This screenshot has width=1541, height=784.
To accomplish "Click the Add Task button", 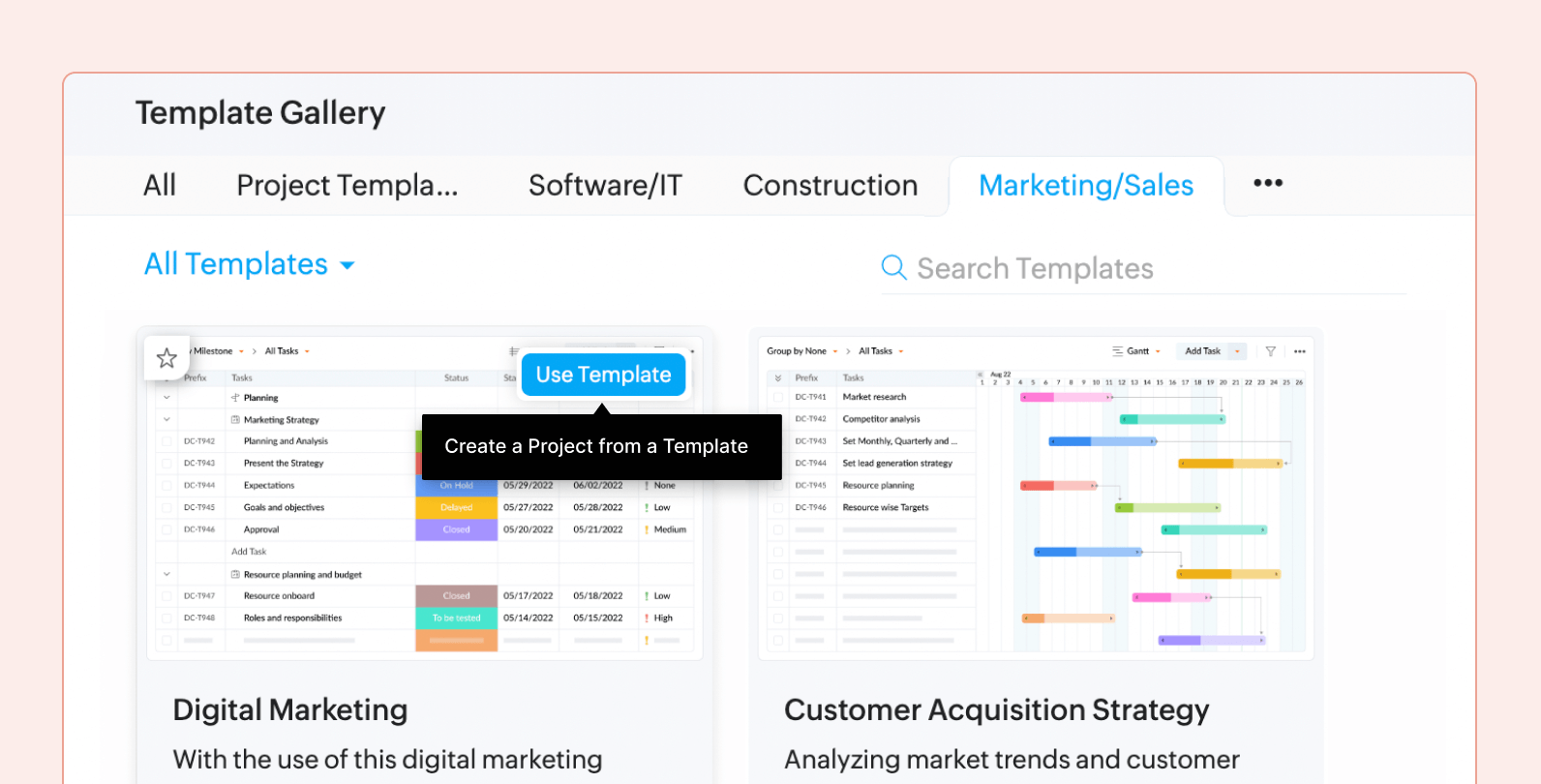I will coord(1205,350).
